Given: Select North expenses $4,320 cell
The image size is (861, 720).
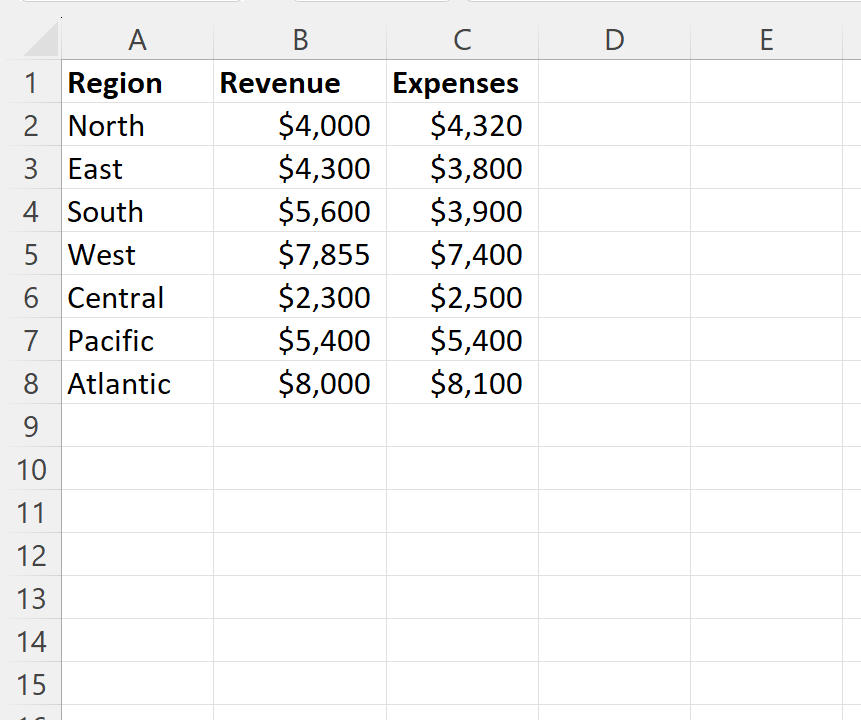Looking at the screenshot, I should [462, 124].
